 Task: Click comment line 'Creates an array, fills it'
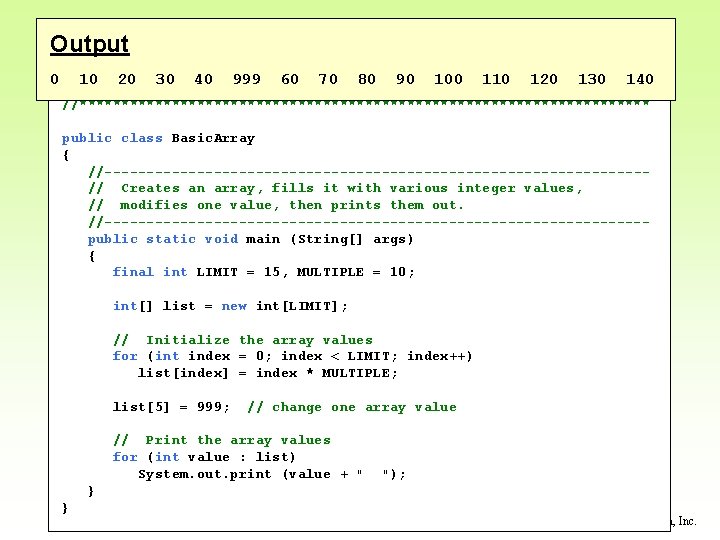335,188
